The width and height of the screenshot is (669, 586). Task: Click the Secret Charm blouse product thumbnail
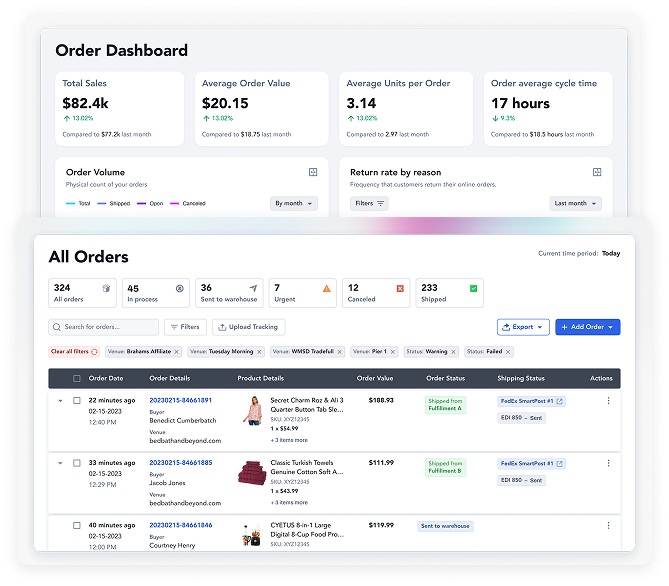coord(253,411)
